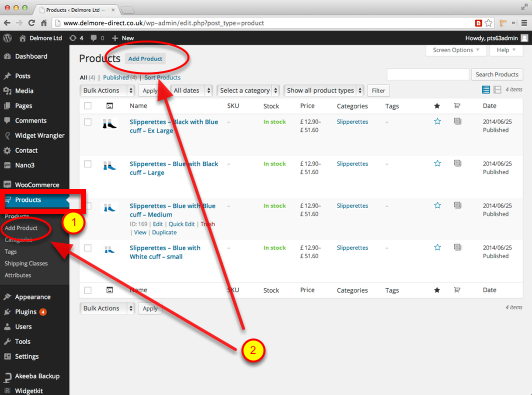Viewport: 532px width, 395px height.
Task: Switch to list view icon above the table
Action: tap(486, 90)
